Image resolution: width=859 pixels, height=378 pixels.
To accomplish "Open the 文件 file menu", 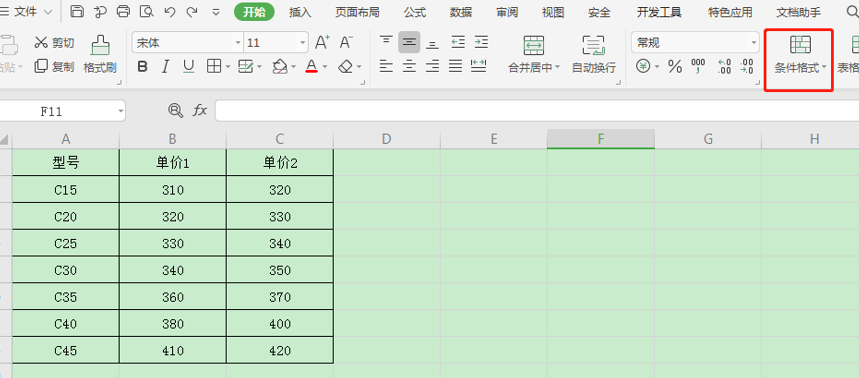I will click(x=27, y=12).
